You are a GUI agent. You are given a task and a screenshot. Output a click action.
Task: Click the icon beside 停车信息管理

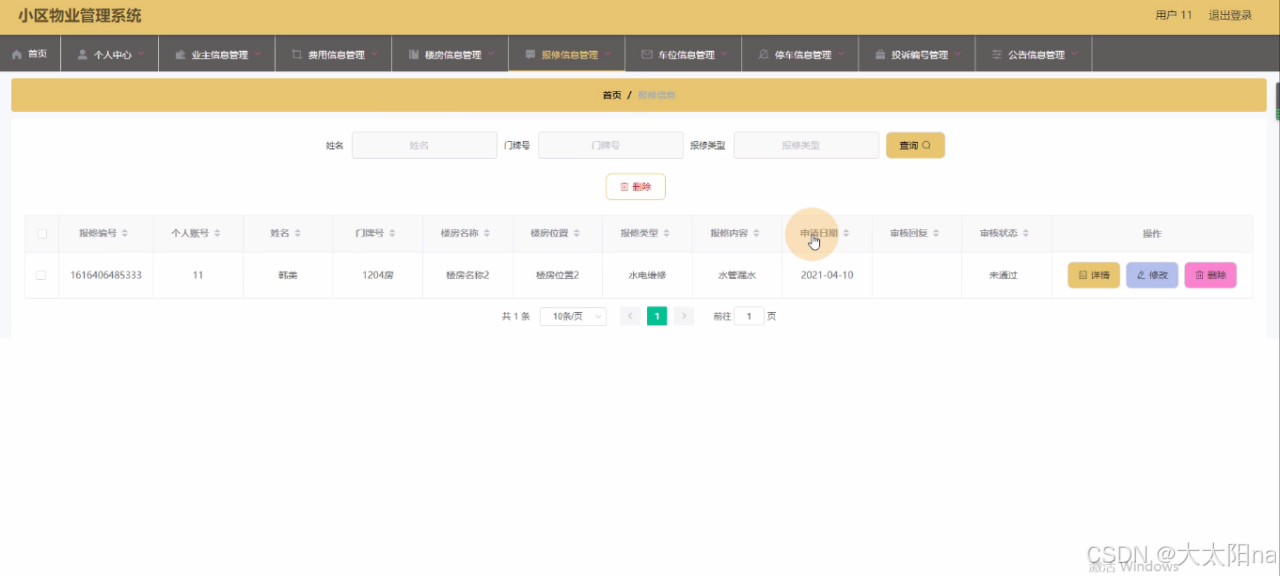(x=763, y=55)
